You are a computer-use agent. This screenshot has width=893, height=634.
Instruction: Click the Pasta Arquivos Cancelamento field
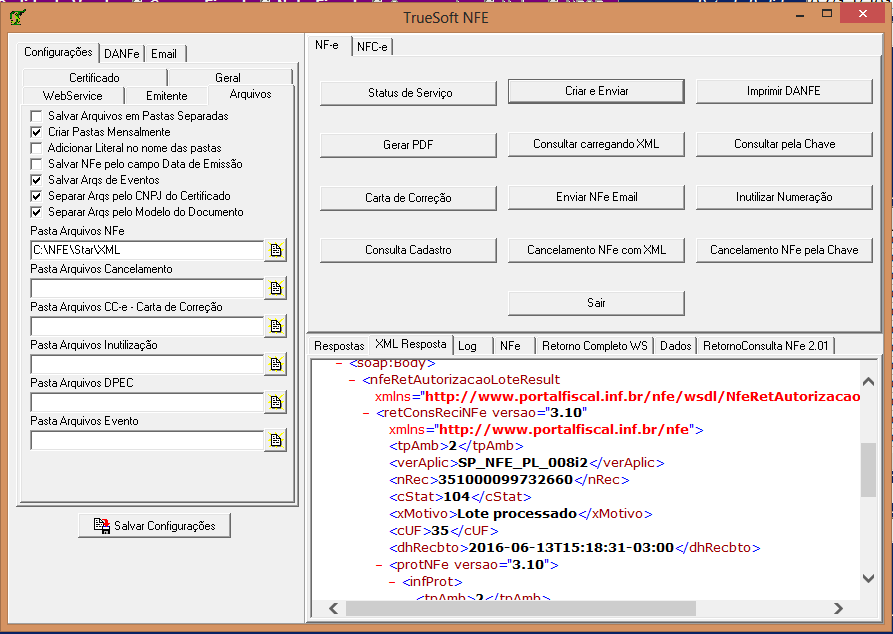click(147, 288)
